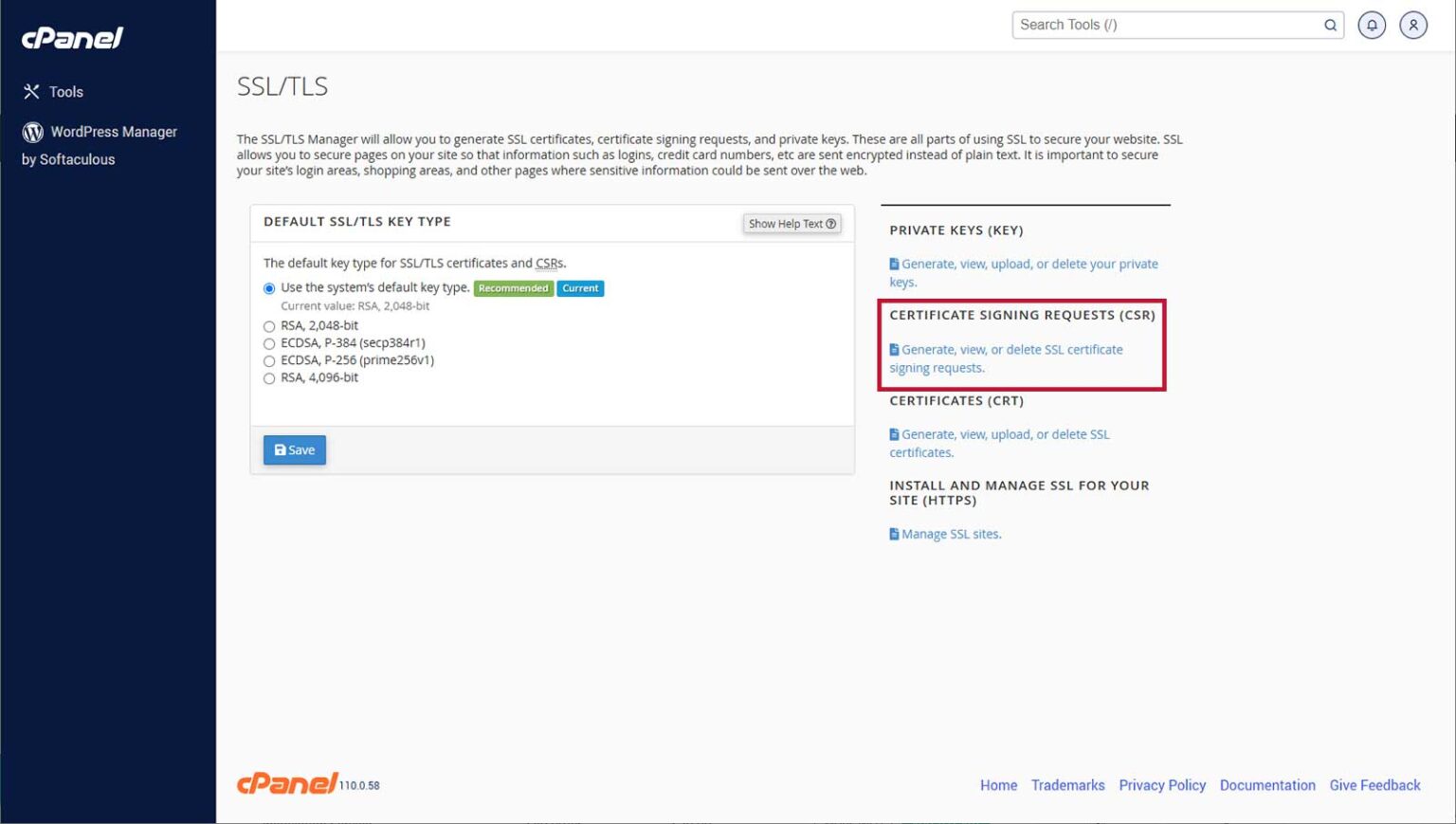The image size is (1456, 824).
Task: Select the RSA, 2,048-bit radio option
Action: click(269, 326)
